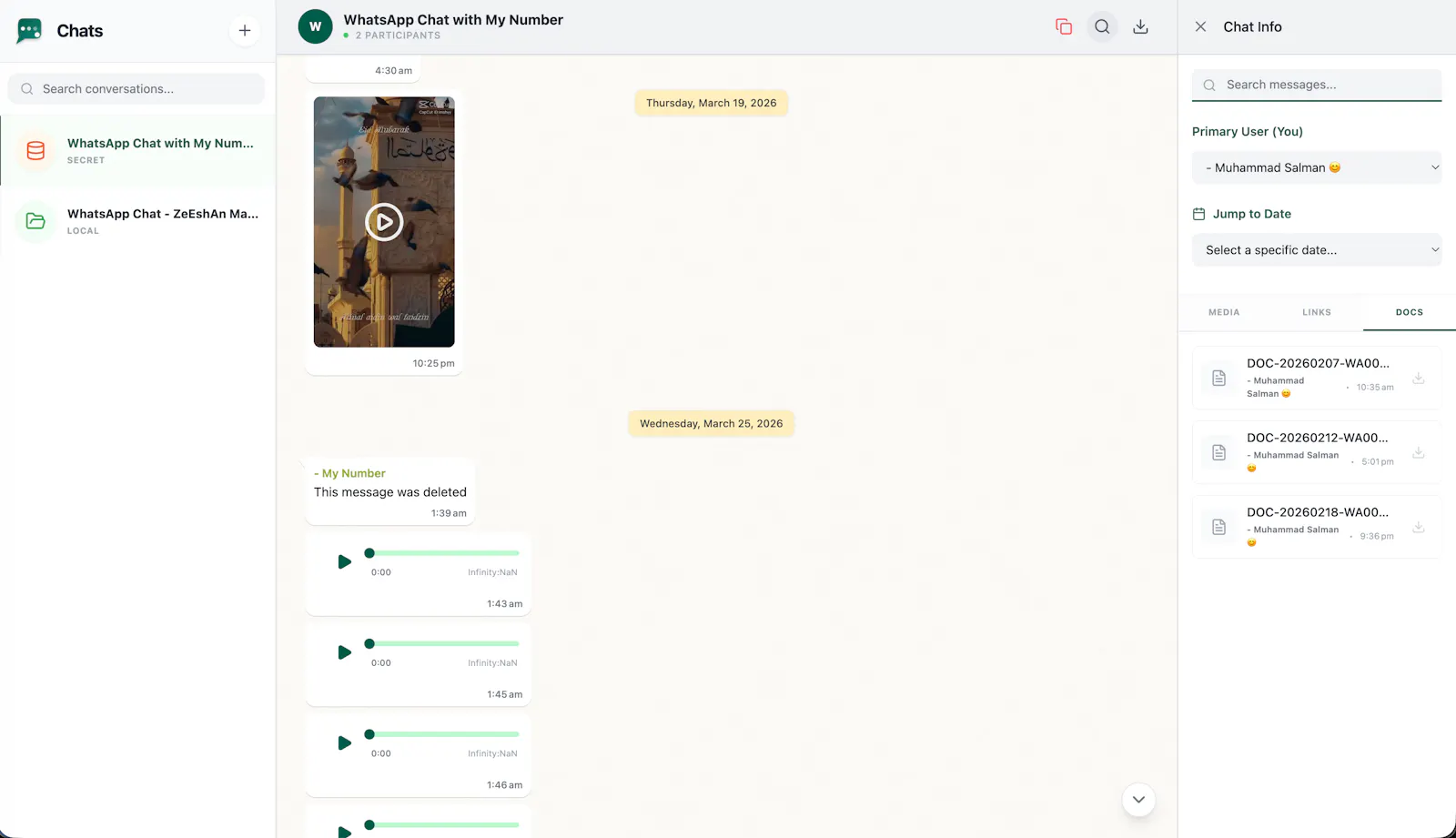This screenshot has width=1456, height=838.
Task: Open WhatsApp Chat - ZeEshAn conversation
Action: coord(137,221)
